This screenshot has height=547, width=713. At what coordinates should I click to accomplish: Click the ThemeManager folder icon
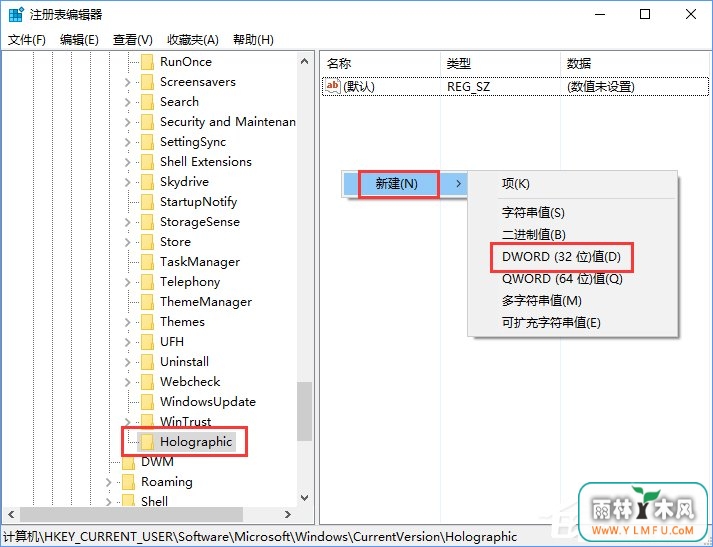click(147, 302)
